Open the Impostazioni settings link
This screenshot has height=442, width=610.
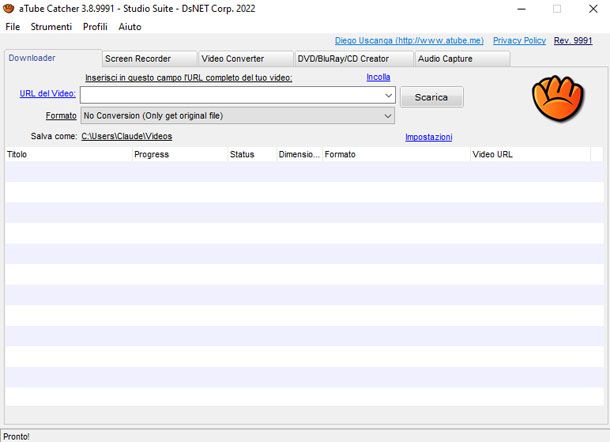(429, 137)
